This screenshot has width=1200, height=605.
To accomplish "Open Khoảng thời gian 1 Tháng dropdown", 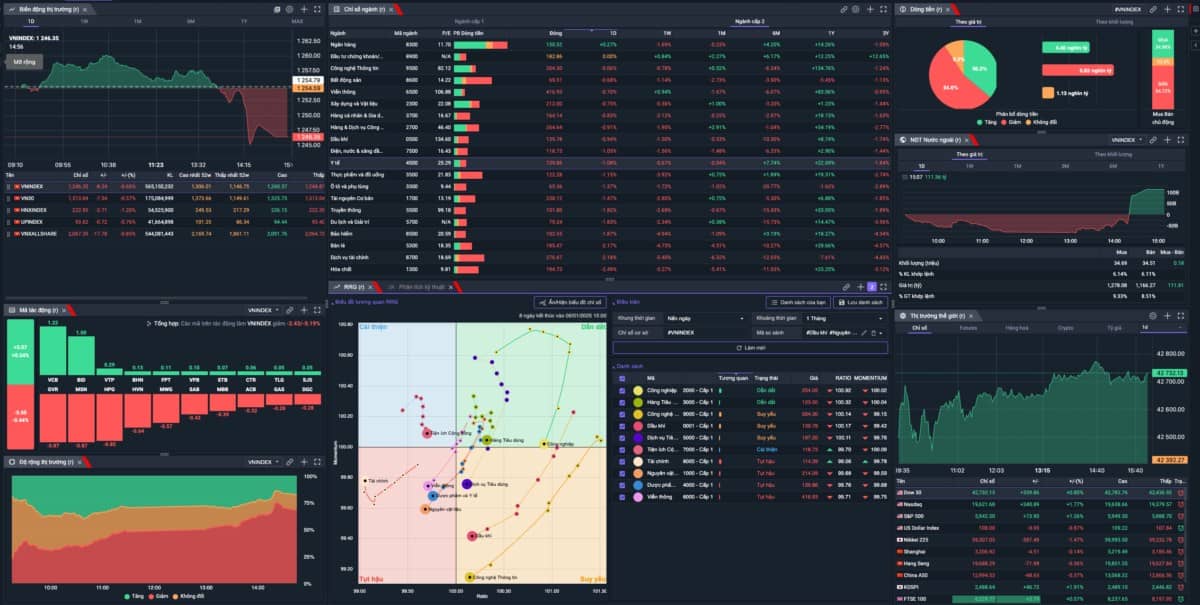I will [x=845, y=318].
